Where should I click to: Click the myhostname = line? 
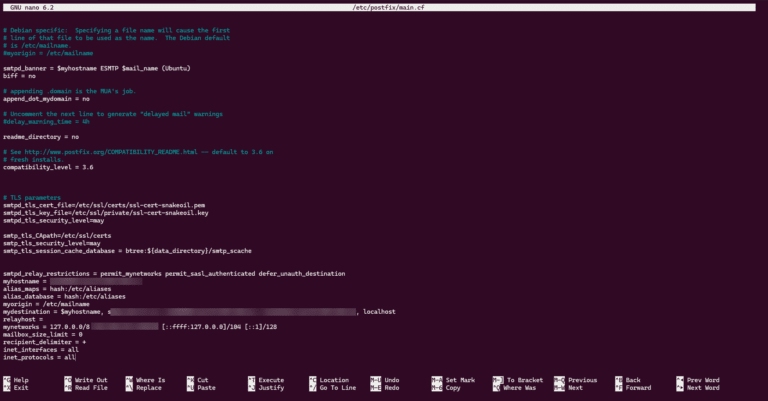click(x=72, y=282)
